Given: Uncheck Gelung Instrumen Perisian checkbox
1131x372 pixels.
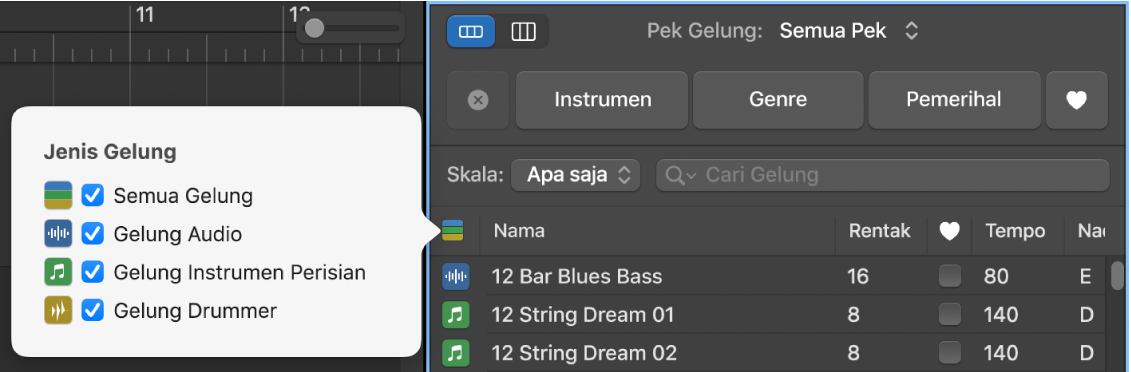Looking at the screenshot, I should (x=92, y=273).
